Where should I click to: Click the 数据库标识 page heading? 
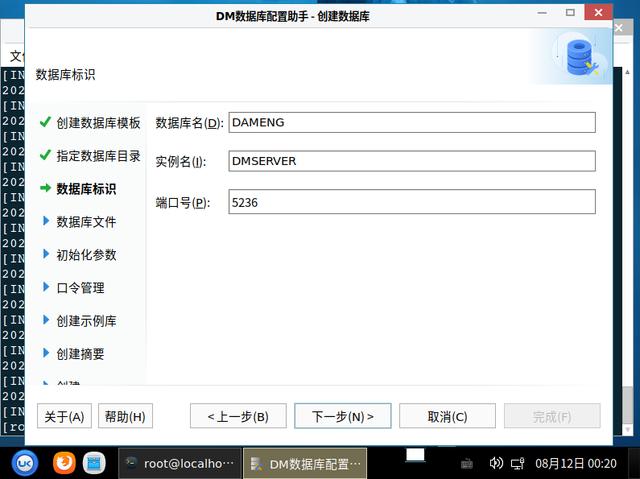66,75
